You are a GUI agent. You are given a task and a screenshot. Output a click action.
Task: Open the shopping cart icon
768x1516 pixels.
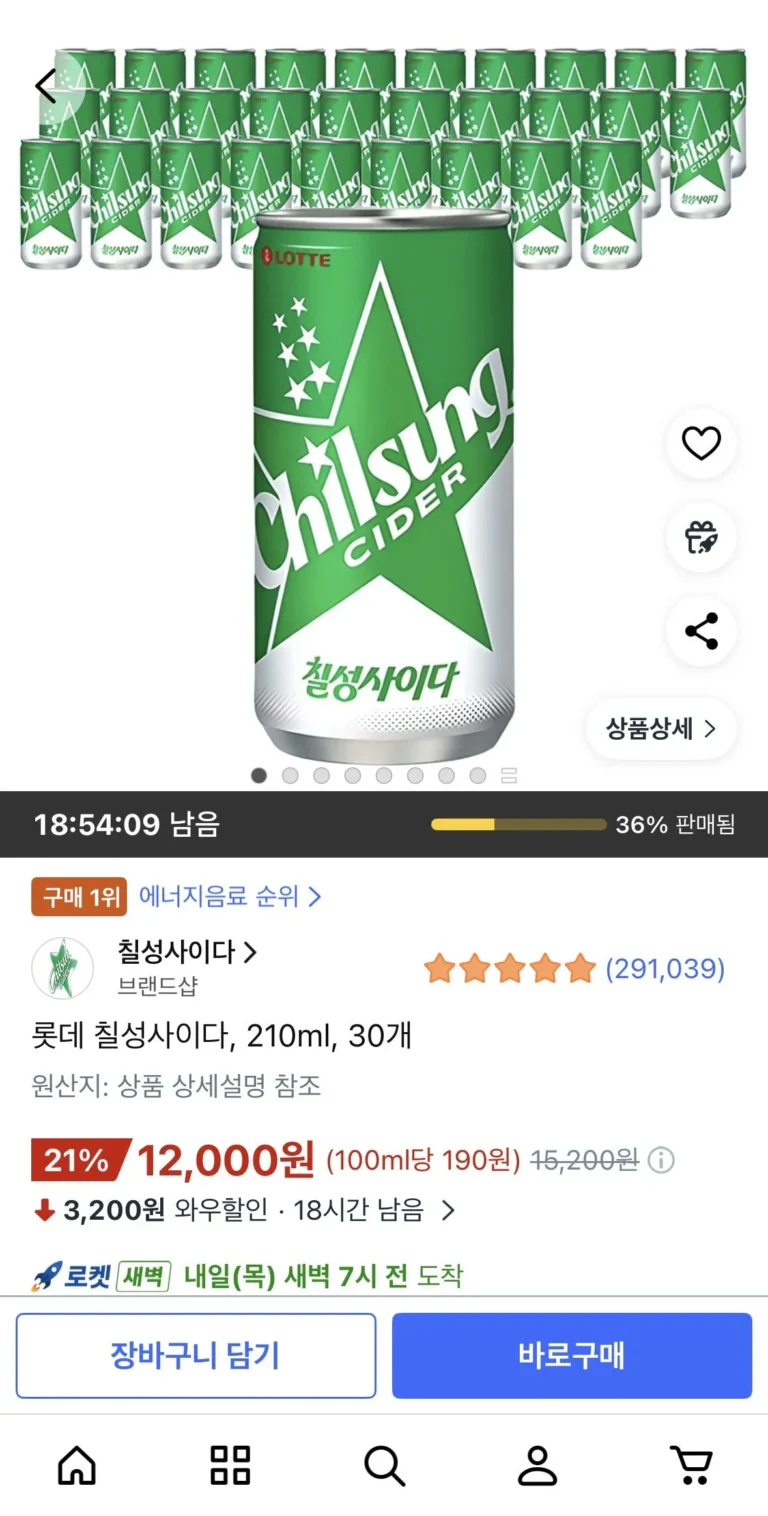(690, 1466)
